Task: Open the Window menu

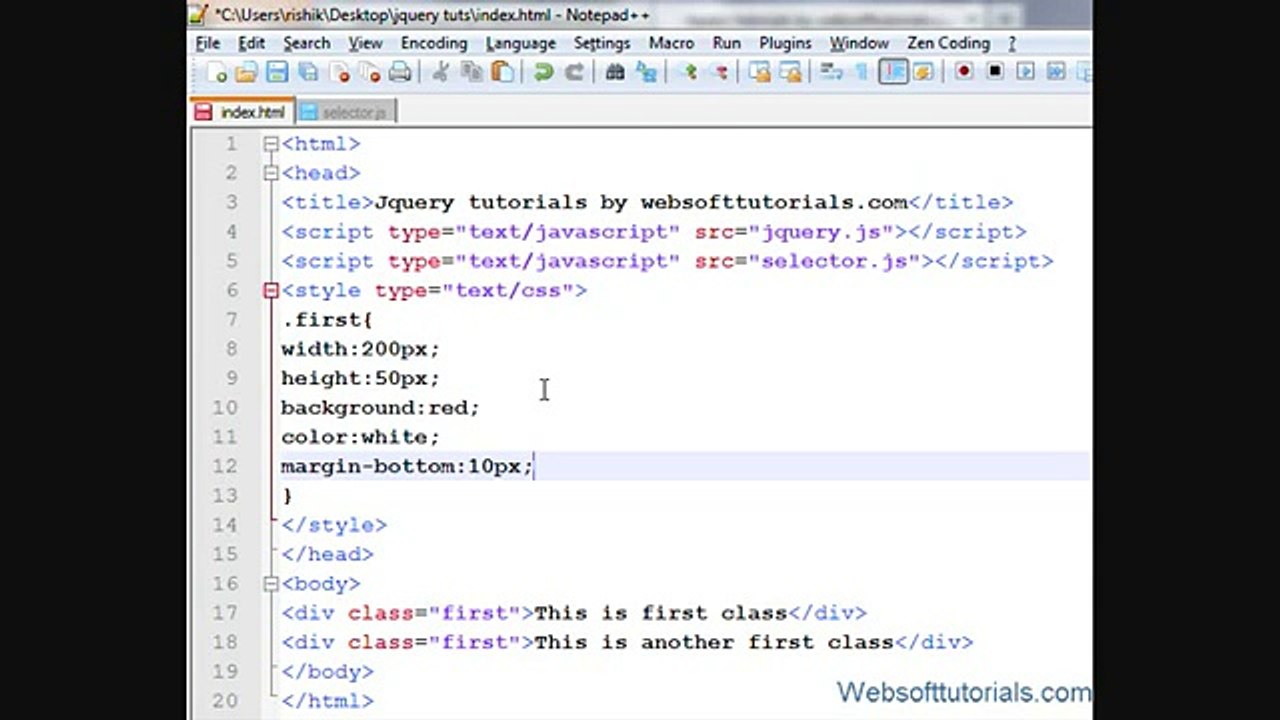Action: (x=859, y=43)
